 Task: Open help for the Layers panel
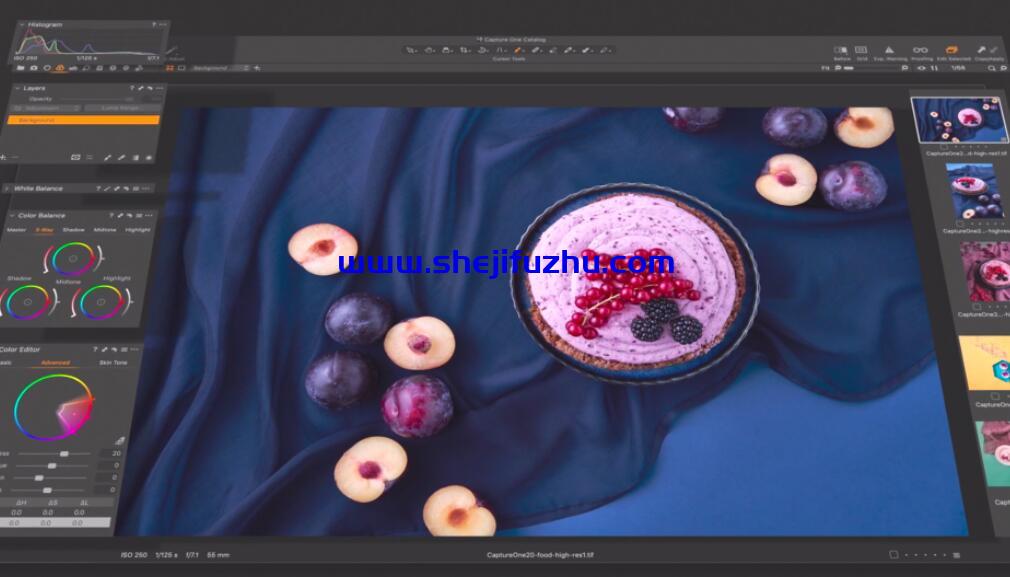click(132, 88)
